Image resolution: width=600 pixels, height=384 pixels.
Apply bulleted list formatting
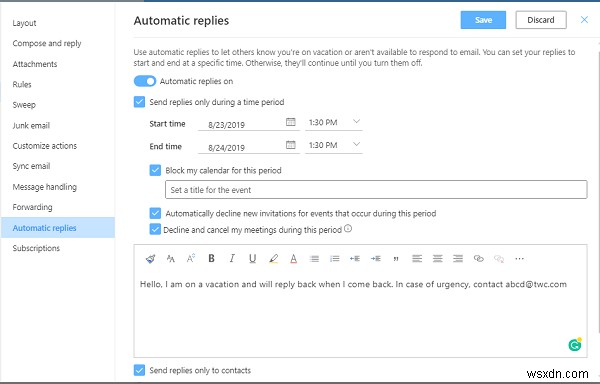coord(314,259)
